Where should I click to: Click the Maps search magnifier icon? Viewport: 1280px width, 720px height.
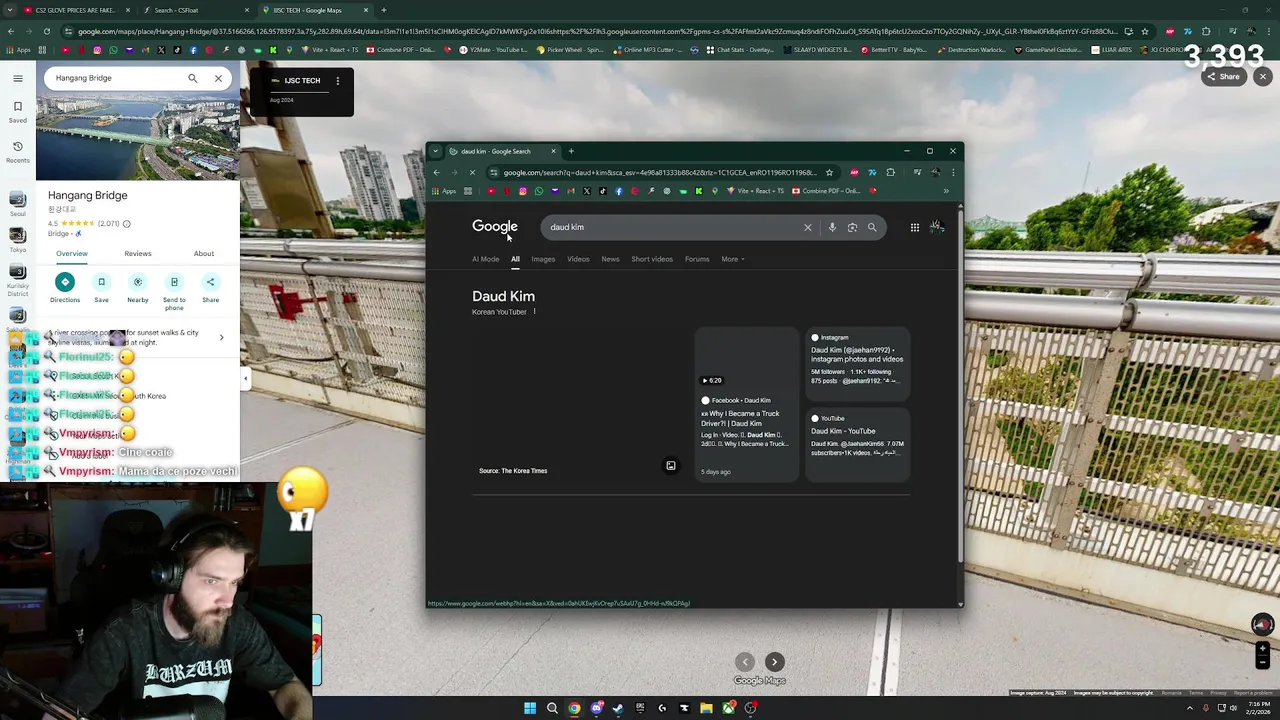193,78
